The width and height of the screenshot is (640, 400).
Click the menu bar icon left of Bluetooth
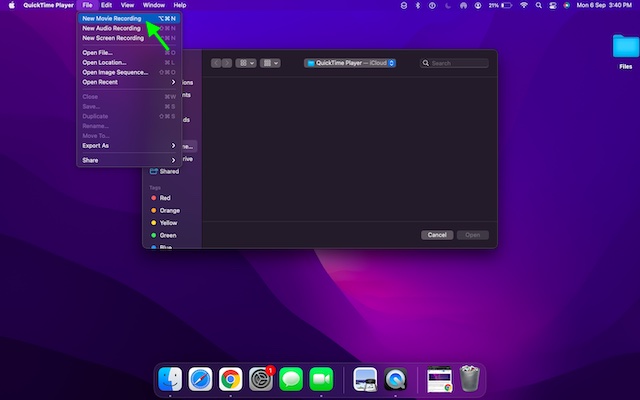404,5
